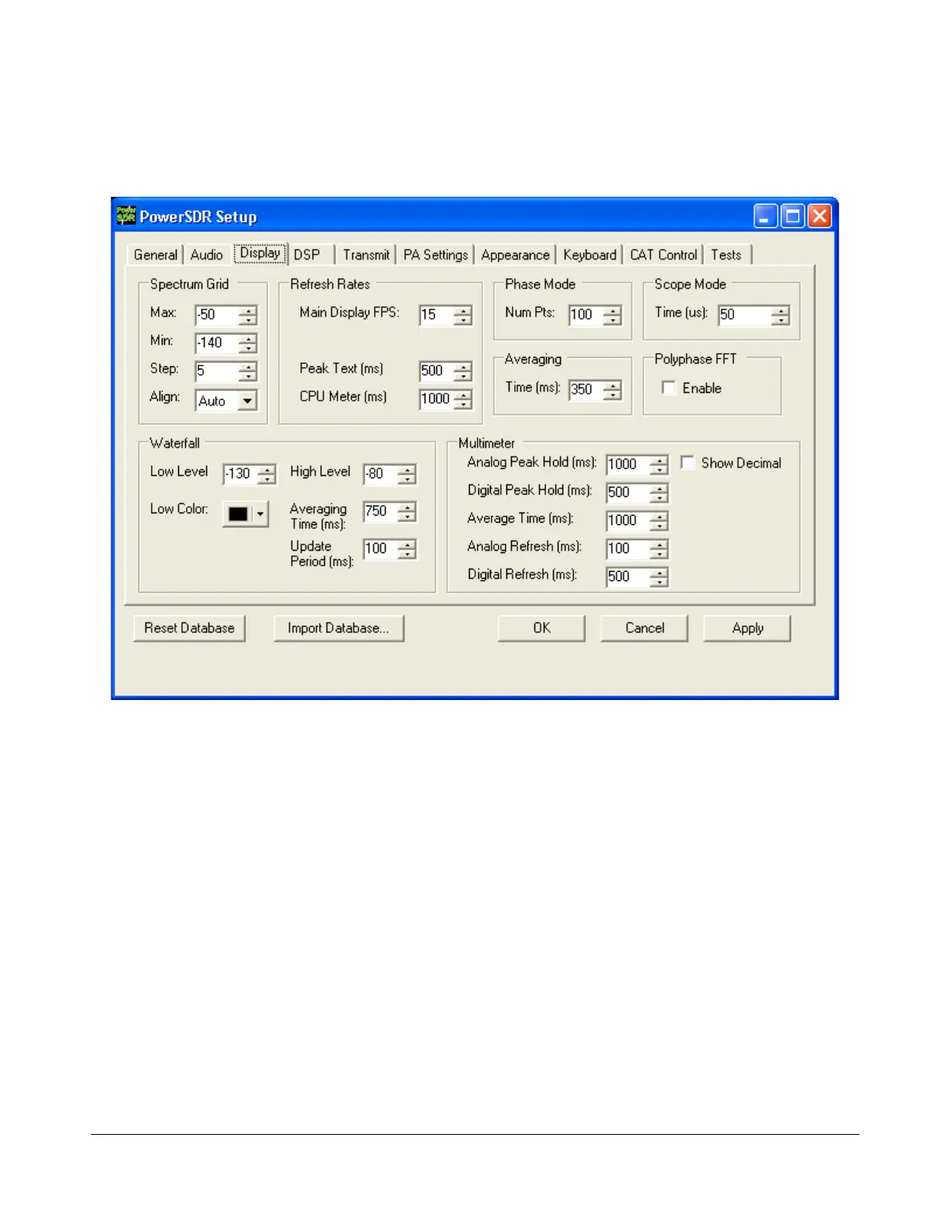The height and width of the screenshot is (1232, 952).
Task: Change CPU Meter (ms) using its spinner
Action: (x=463, y=399)
